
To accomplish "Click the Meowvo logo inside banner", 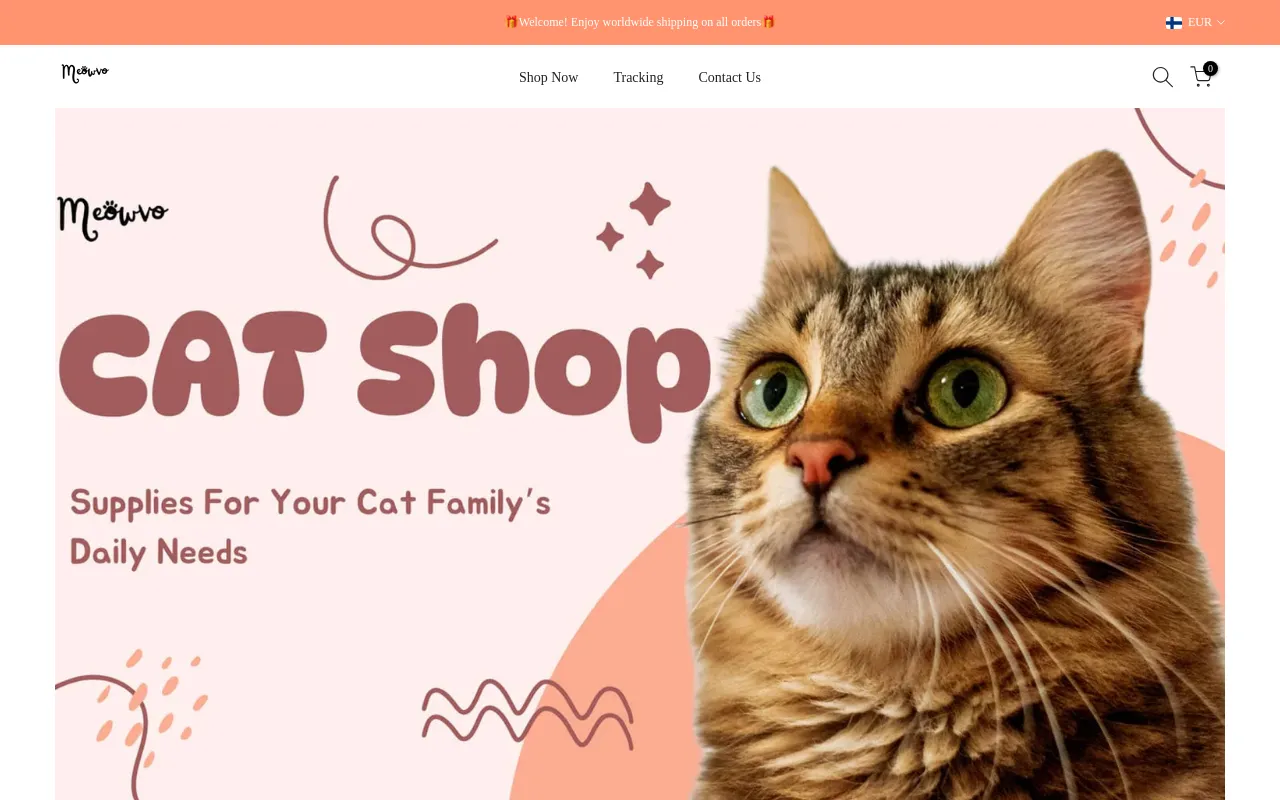I will pyautogui.click(x=112, y=218).
